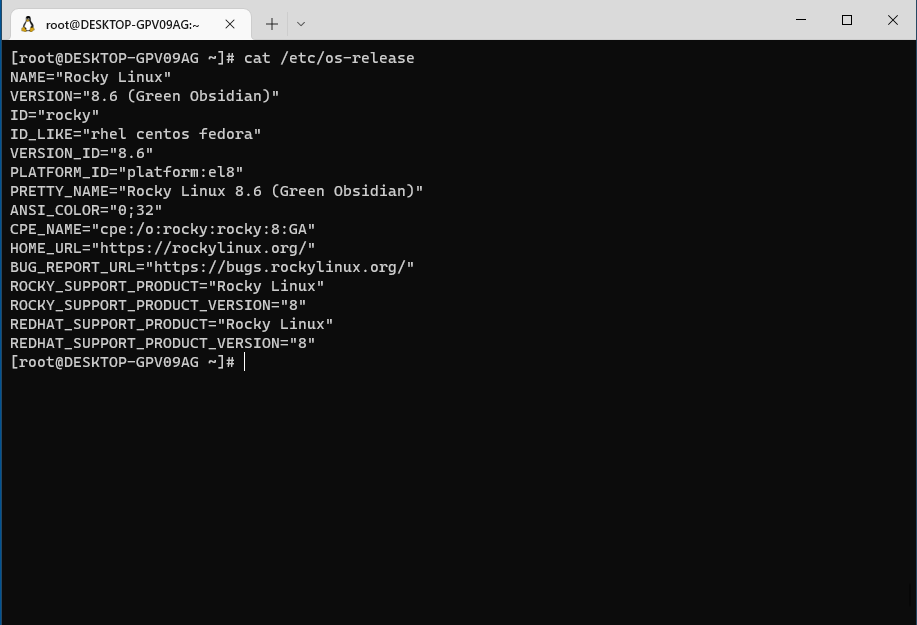Click the Tux penguin icon on the tab
917x625 pixels.
point(27,23)
